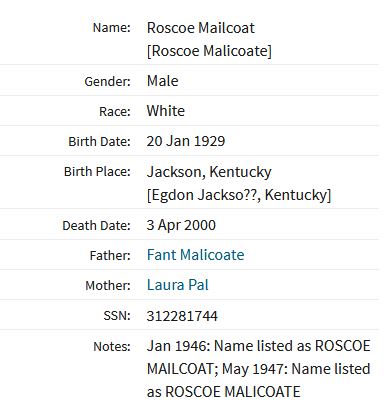Screen dimensions: 387x411
Task: Click the alternate name [Roscoe Malicoate]
Action: coord(209,51)
